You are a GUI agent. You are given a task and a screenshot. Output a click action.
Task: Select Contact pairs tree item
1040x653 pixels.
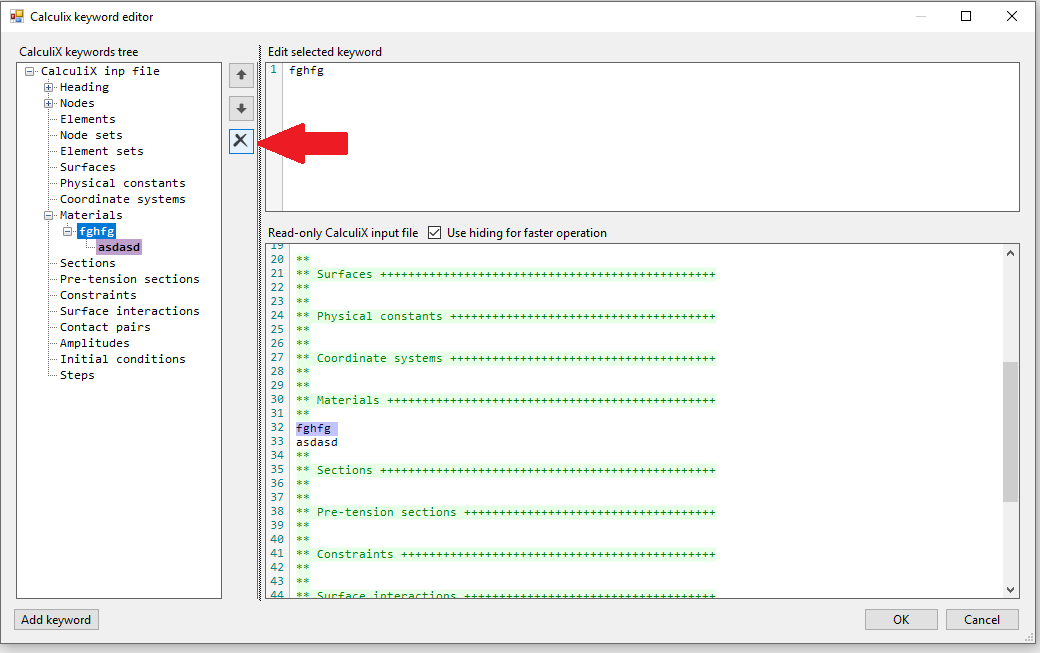[105, 327]
